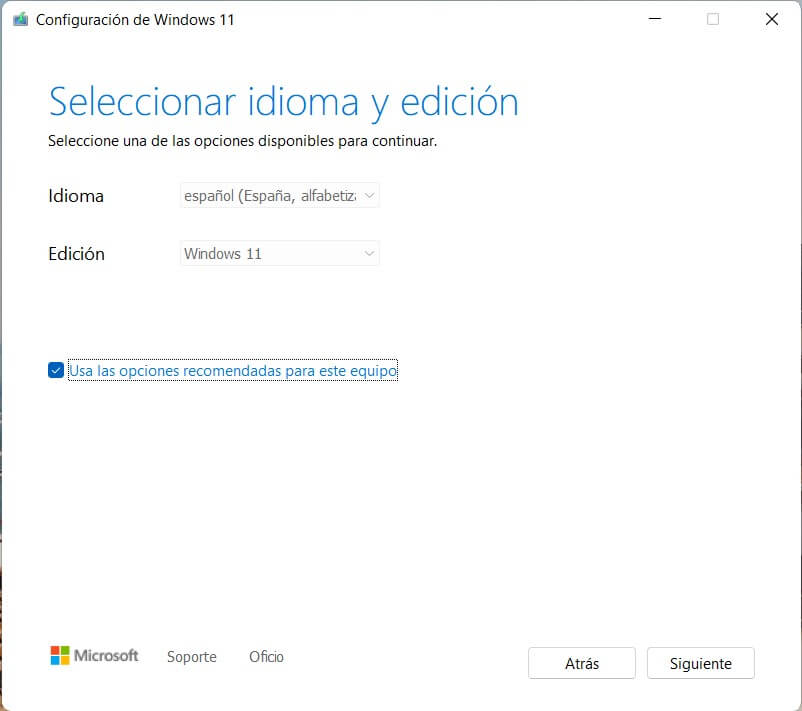
Task: Go back with the Atrás button
Action: click(582, 663)
